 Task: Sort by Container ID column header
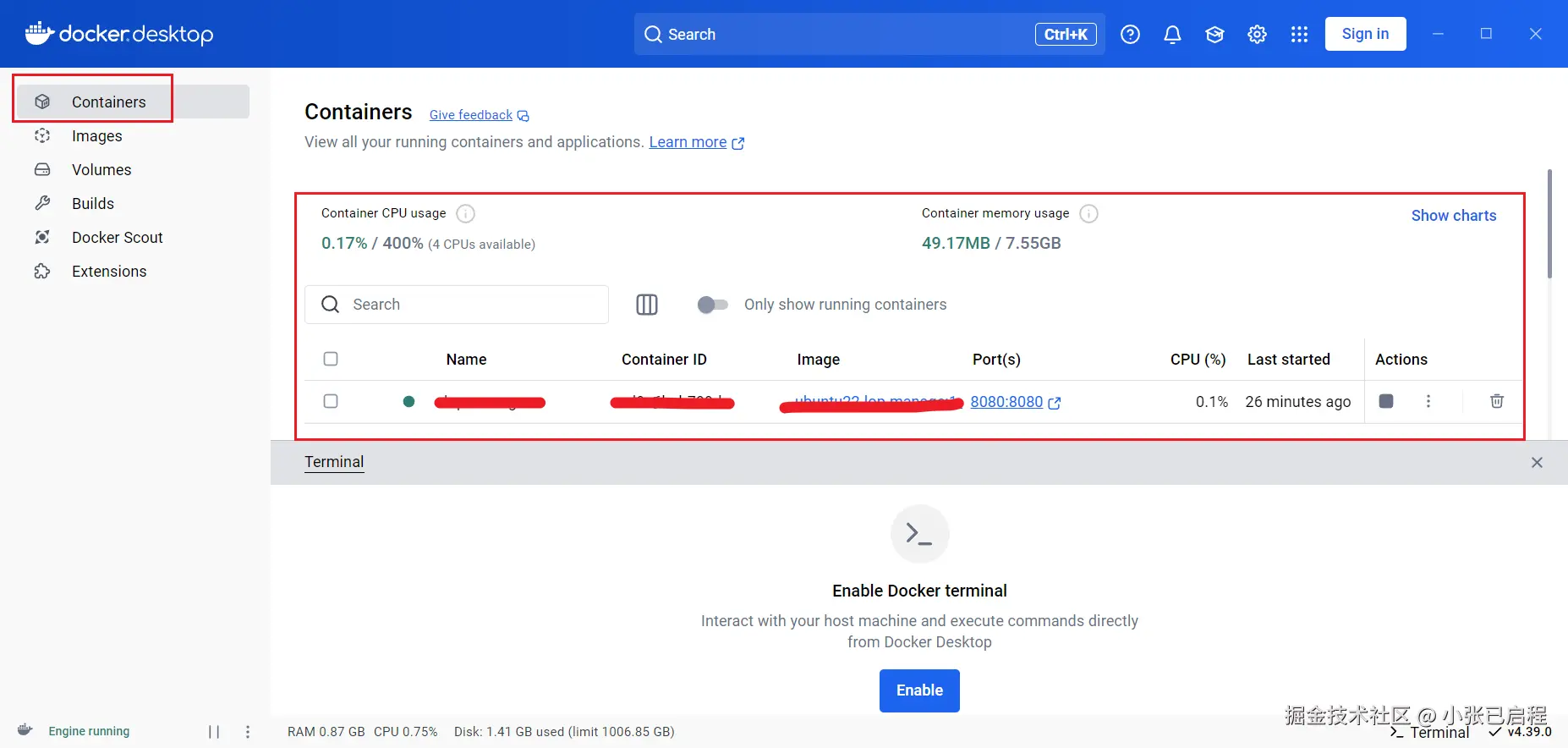click(664, 360)
